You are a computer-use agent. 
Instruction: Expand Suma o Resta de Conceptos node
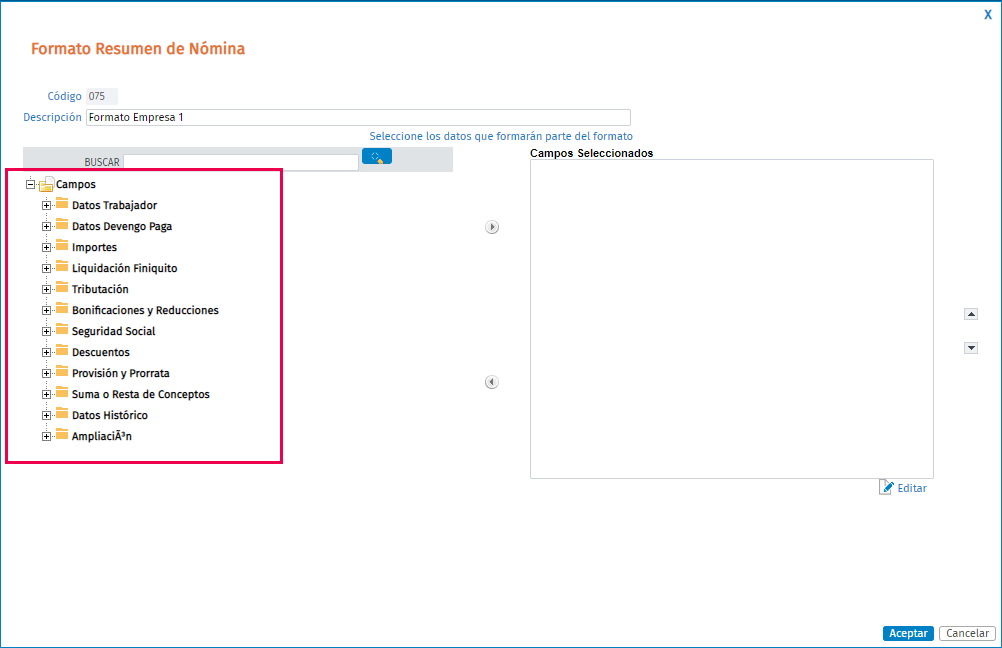click(x=46, y=394)
